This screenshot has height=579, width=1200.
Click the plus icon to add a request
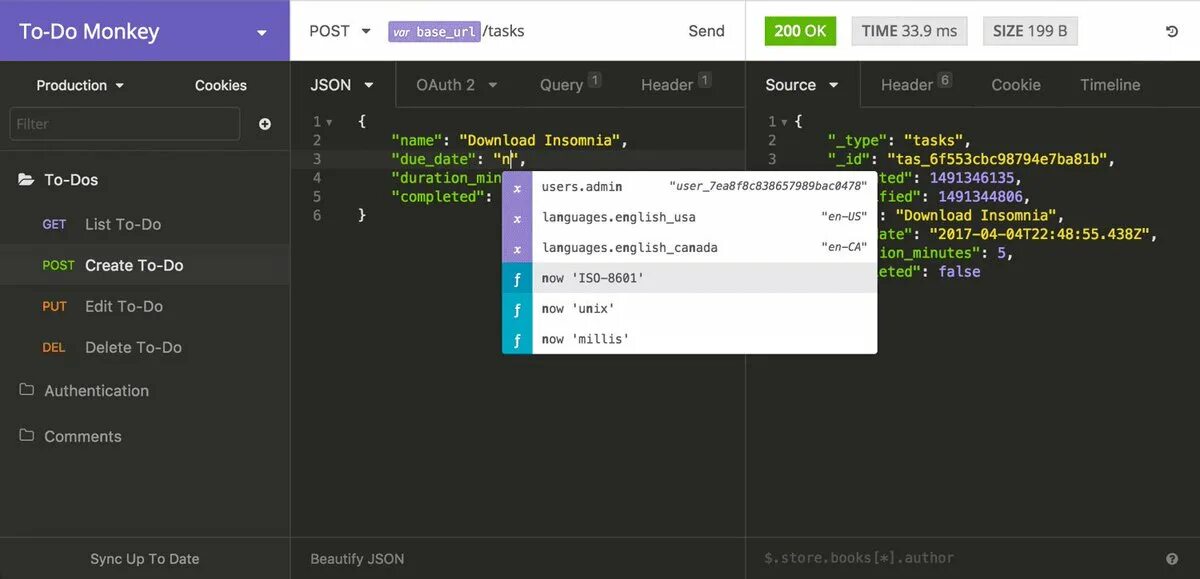[264, 123]
